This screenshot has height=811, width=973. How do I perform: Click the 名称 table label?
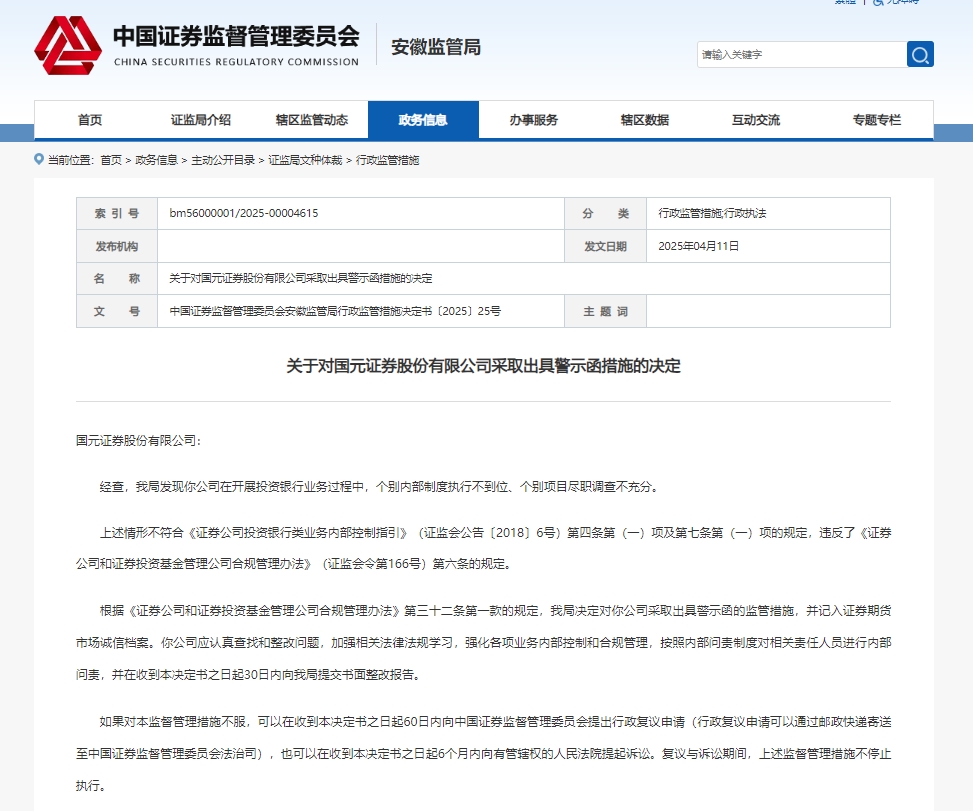point(117,279)
